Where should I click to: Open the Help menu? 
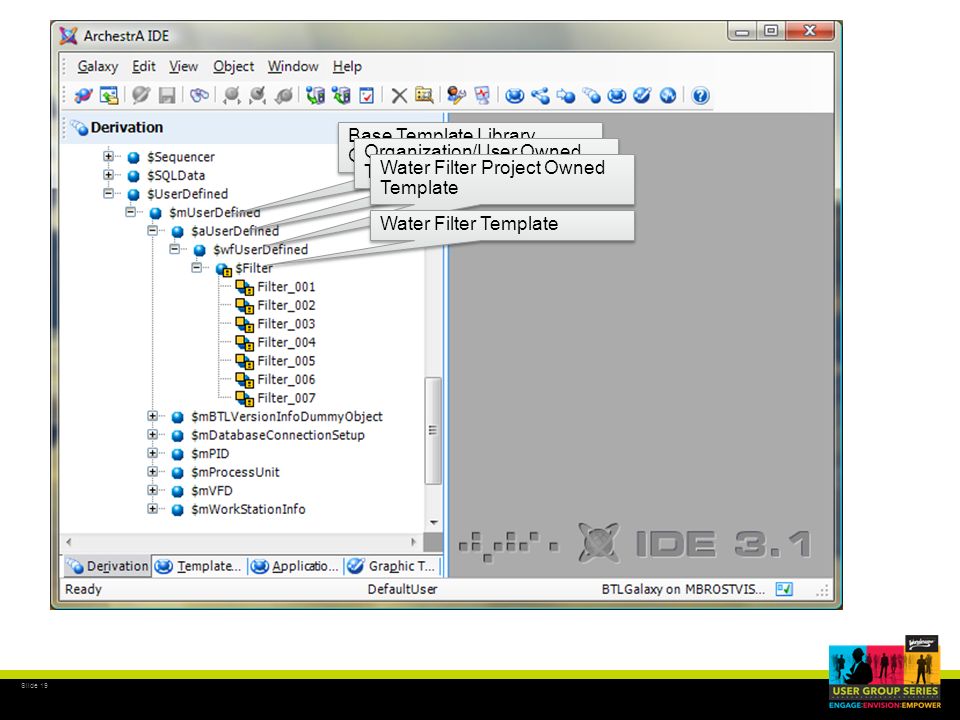click(x=347, y=66)
